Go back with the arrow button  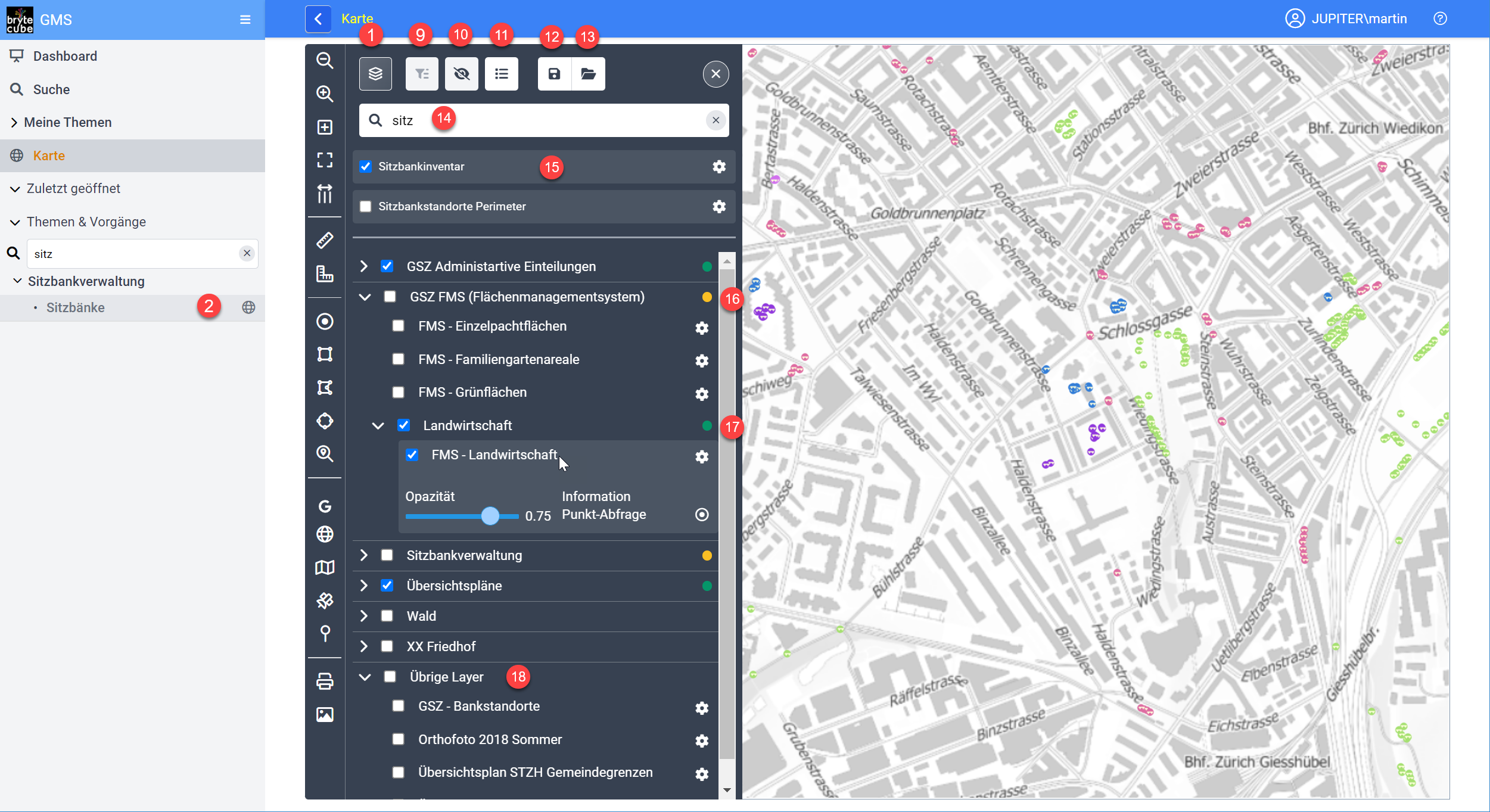(x=318, y=19)
